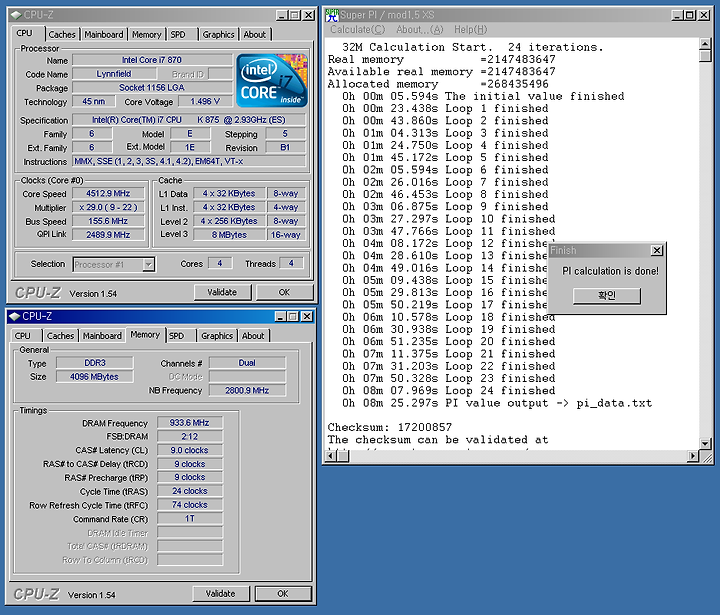Switch to About tab in bottom CPU-Z window
720x615 pixels.
(x=253, y=336)
